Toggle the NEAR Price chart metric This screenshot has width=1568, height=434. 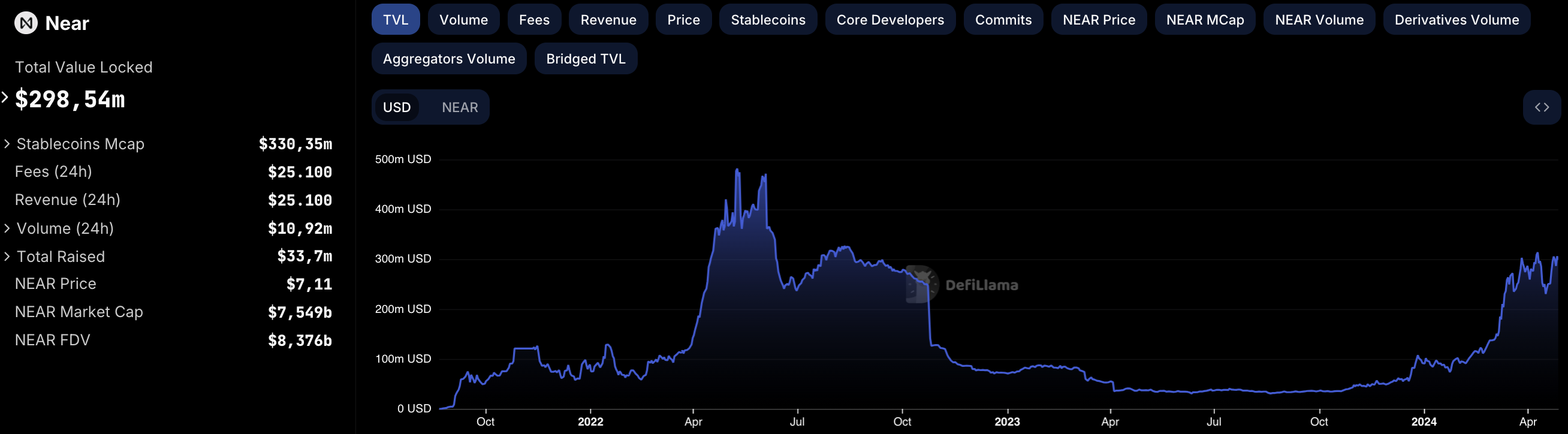(x=1099, y=19)
